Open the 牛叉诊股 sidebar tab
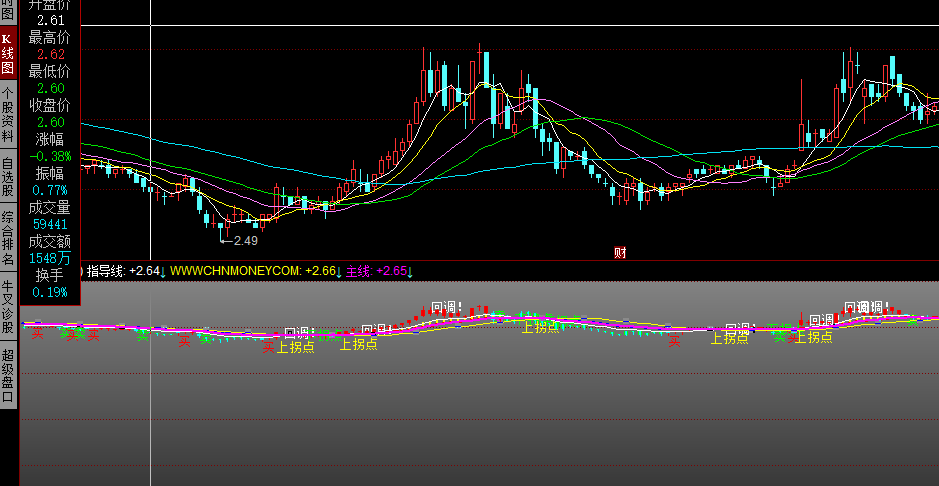The width and height of the screenshot is (939, 486). (x=7, y=306)
